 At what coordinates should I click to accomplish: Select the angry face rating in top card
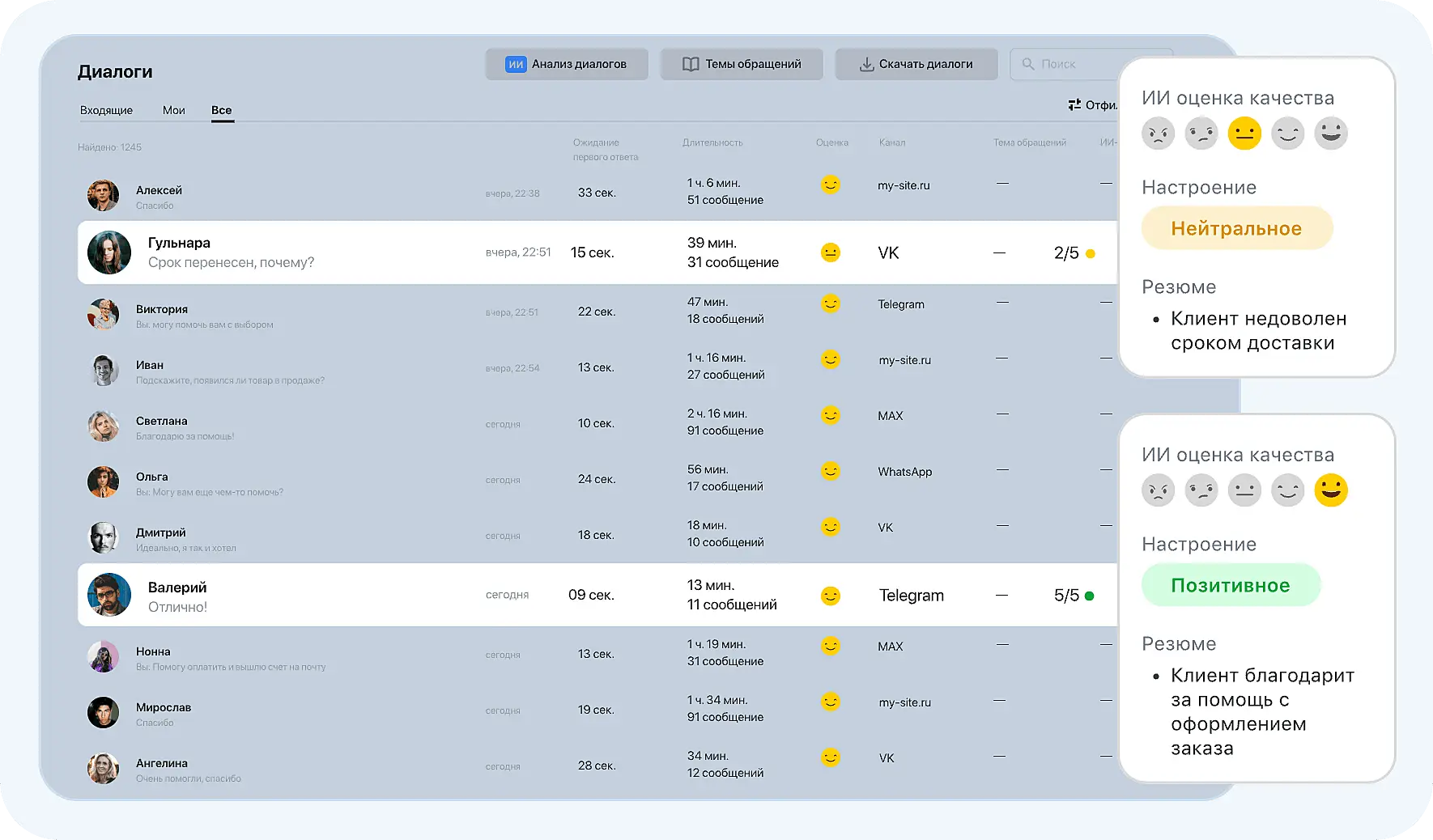click(x=1158, y=134)
